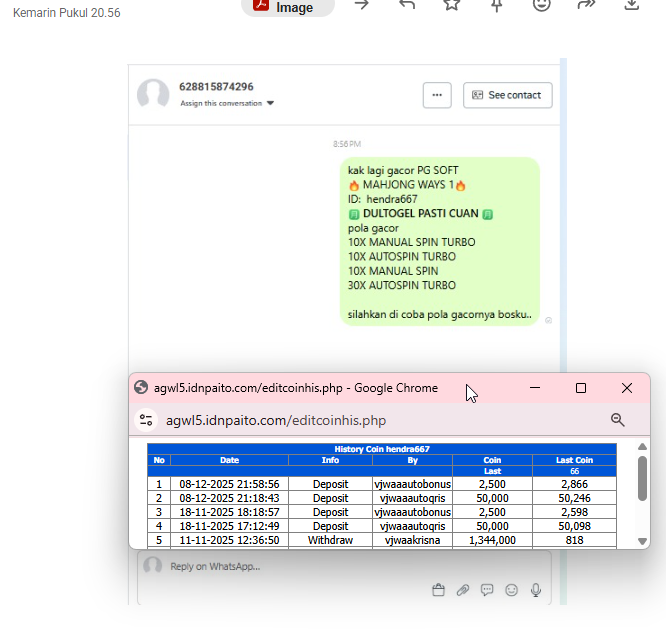The width and height of the screenshot is (666, 632).
Task: Download the image
Action: coord(632,5)
